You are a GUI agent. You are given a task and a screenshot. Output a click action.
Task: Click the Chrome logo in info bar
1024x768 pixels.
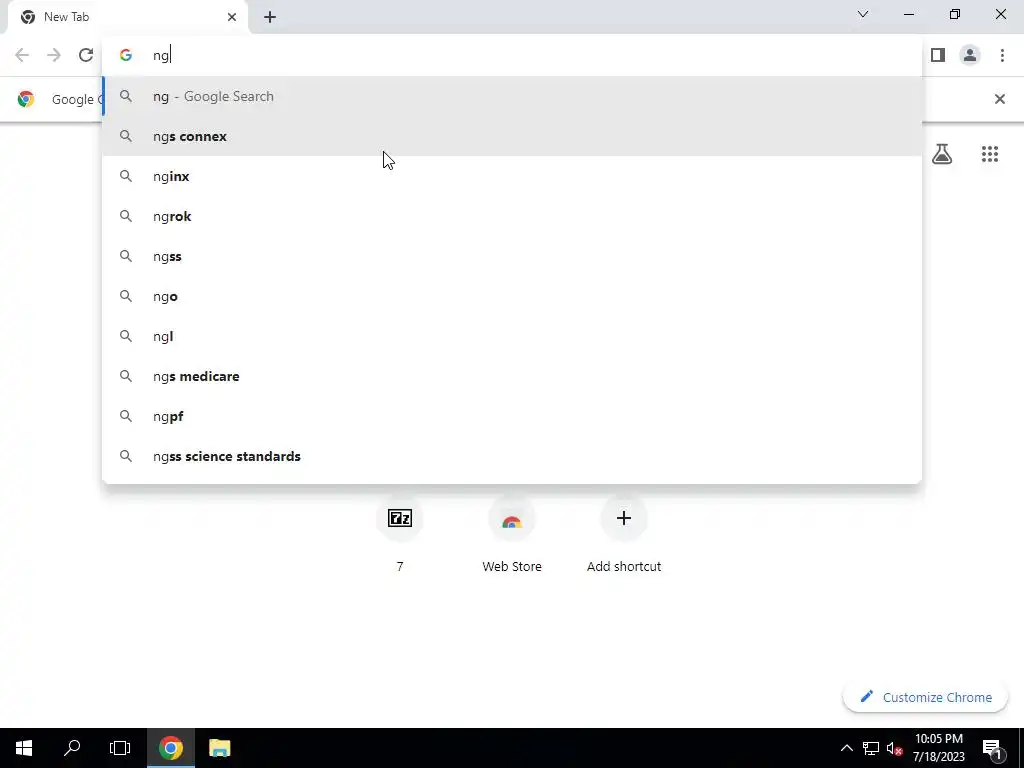[26, 99]
